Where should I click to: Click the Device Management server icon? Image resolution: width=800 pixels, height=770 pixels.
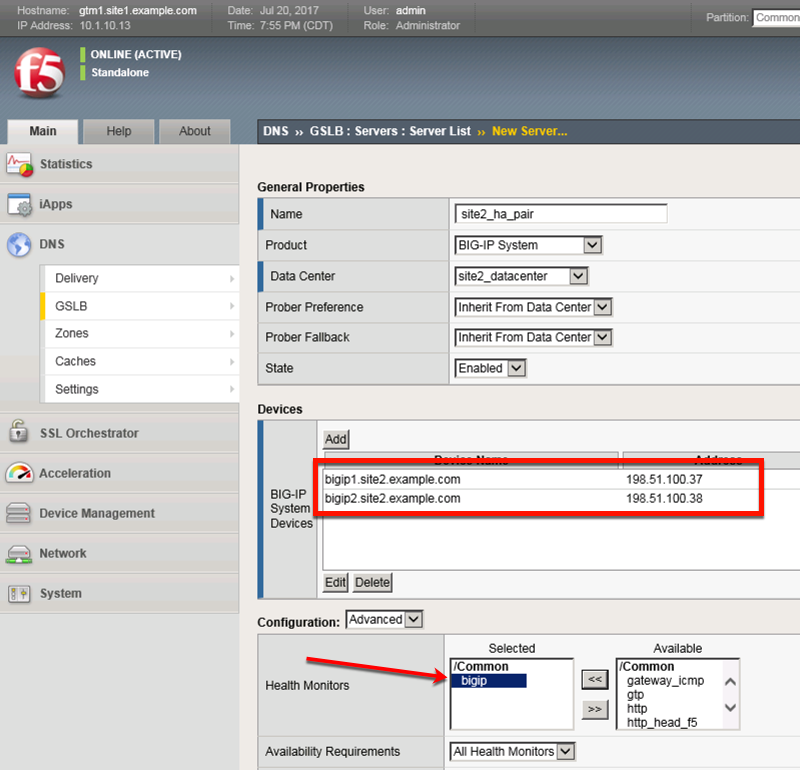[18, 513]
